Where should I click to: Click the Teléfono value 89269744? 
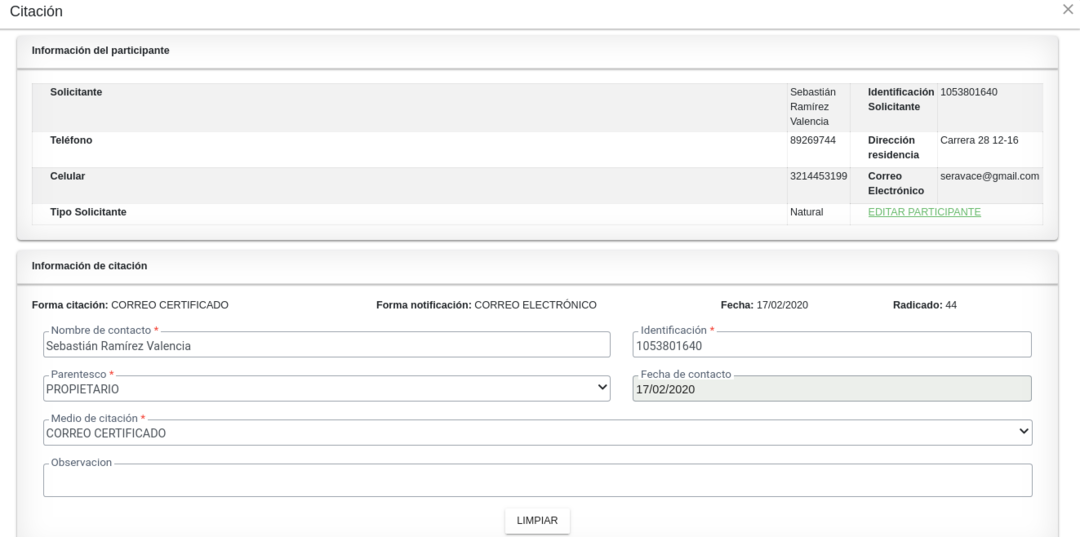(812, 140)
